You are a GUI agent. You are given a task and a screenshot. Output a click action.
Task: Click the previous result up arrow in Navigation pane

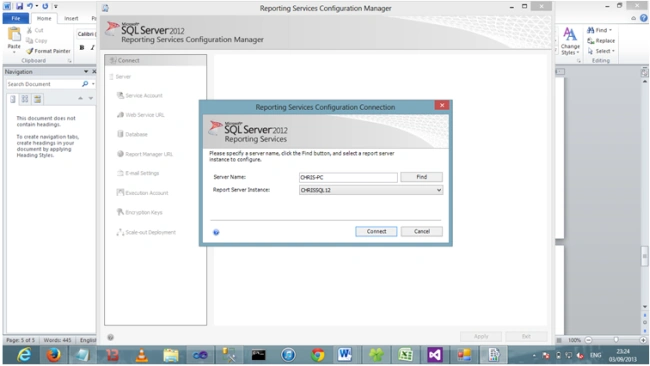[80, 99]
